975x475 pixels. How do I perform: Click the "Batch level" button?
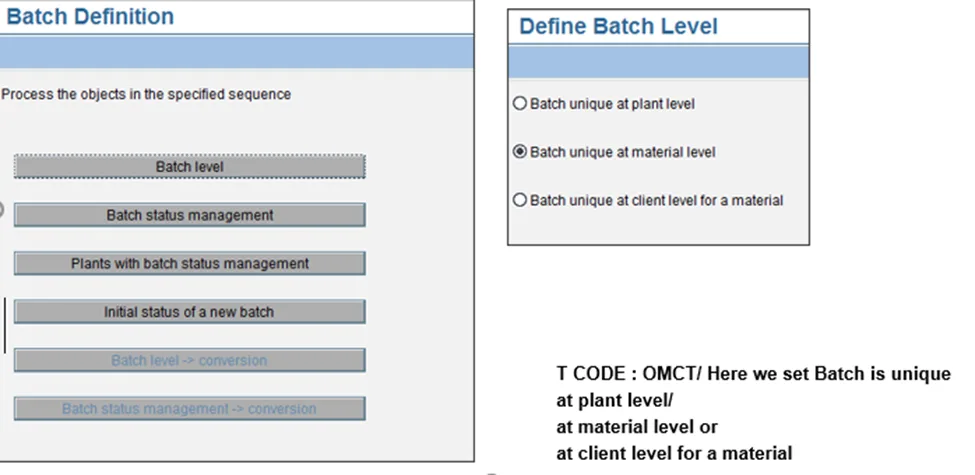click(189, 167)
